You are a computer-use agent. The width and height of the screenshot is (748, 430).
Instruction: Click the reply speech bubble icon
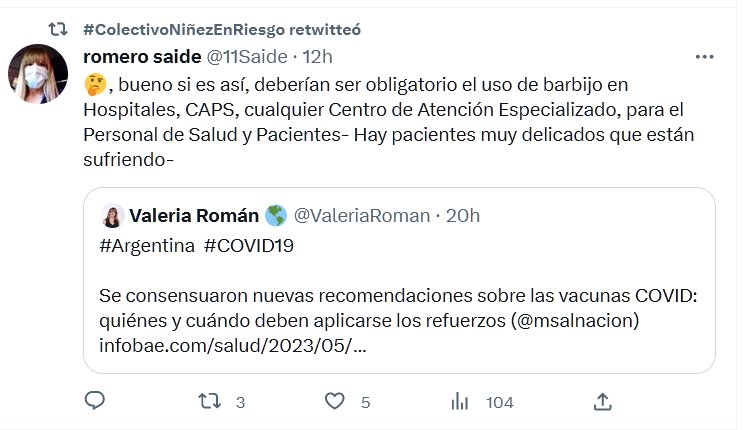(x=95, y=401)
